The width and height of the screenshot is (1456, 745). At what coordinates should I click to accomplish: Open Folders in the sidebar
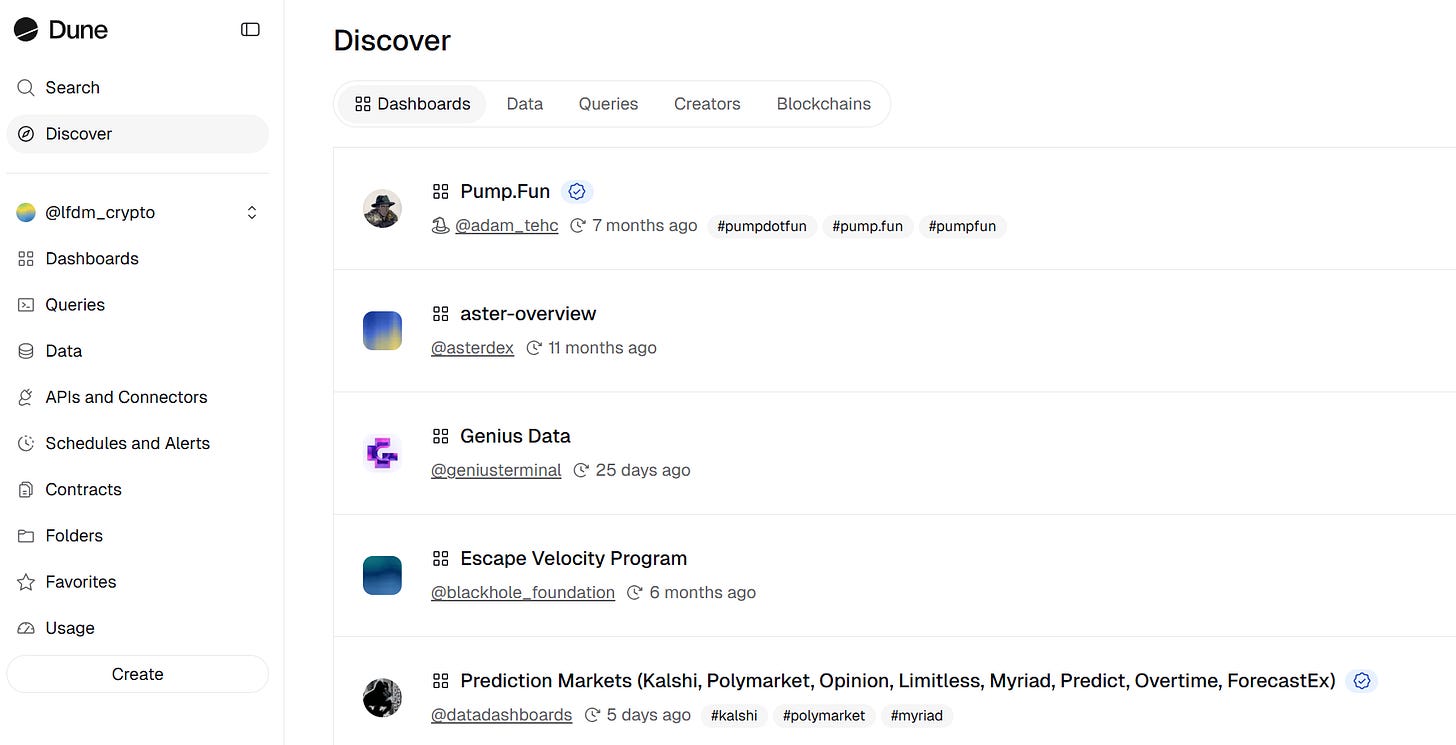[137, 536]
